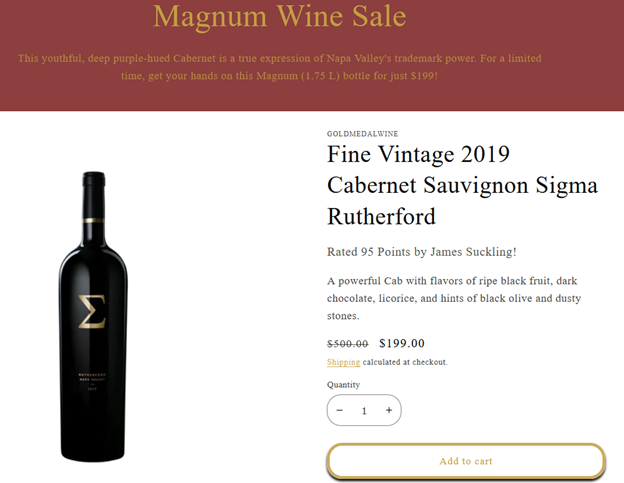Open the Shipping policy link
Image resolution: width=624 pixels, height=483 pixels.
(x=343, y=362)
